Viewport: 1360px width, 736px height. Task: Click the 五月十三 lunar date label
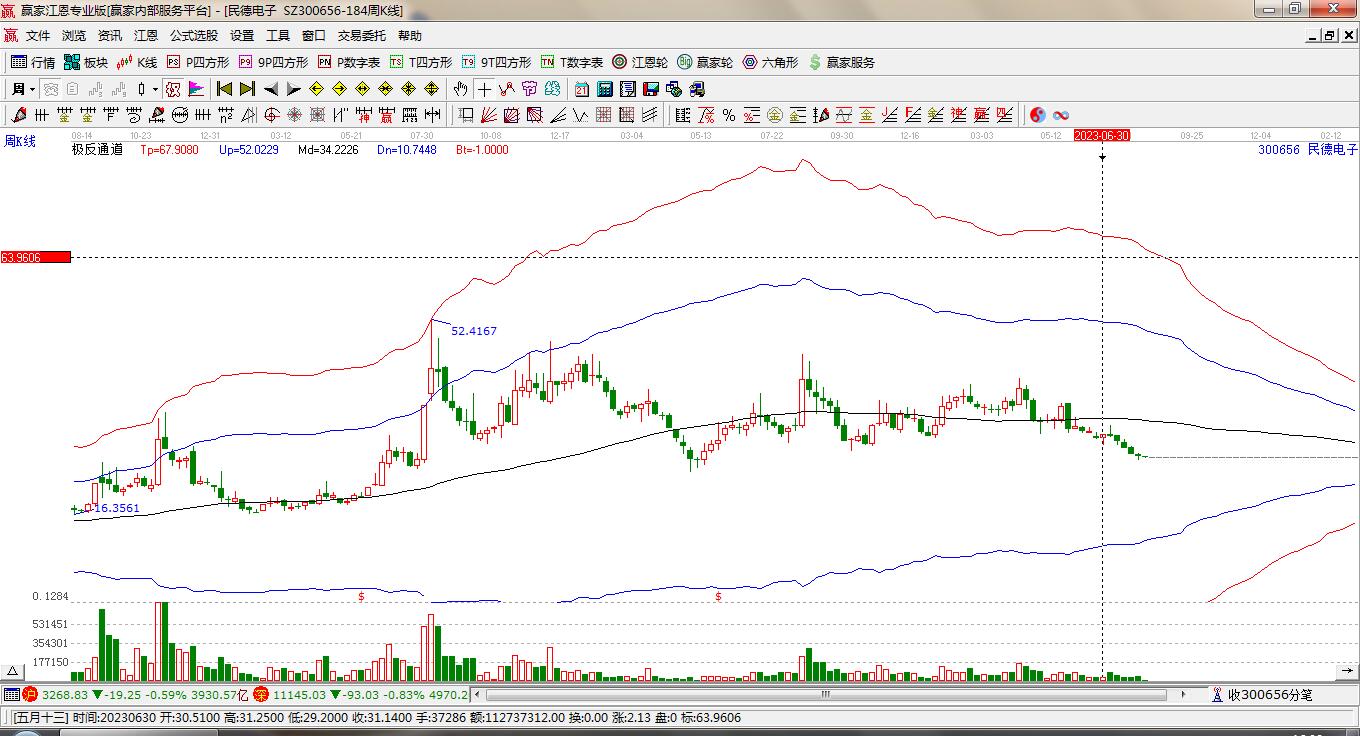[x=39, y=717]
